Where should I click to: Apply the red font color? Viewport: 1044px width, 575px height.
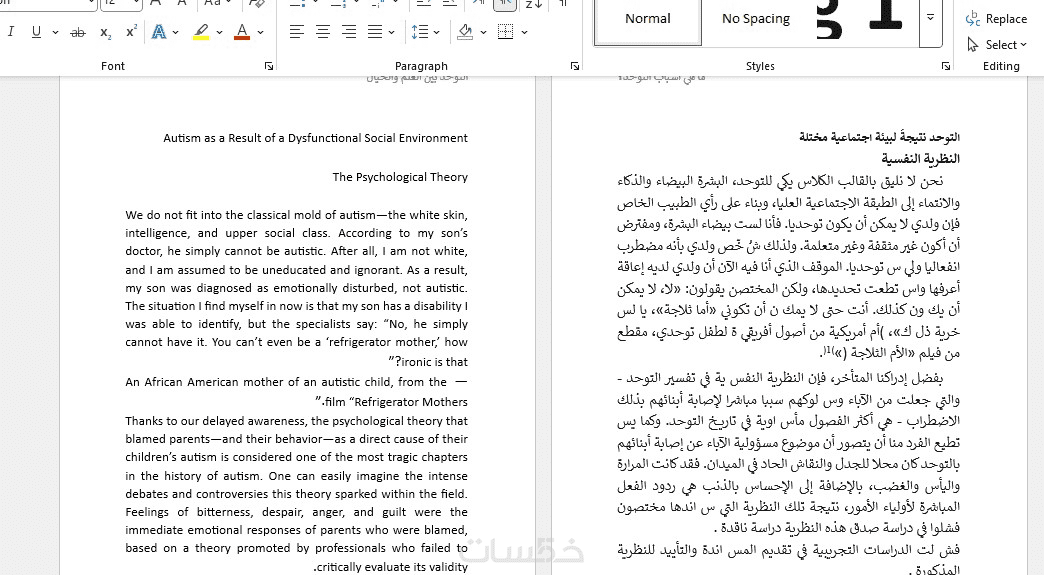coord(242,31)
